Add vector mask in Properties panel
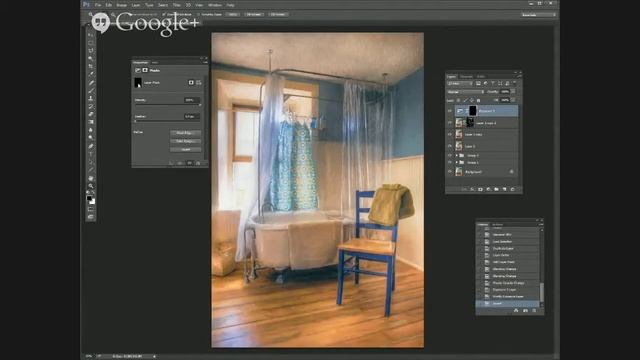The height and width of the screenshot is (360, 640). point(199,82)
